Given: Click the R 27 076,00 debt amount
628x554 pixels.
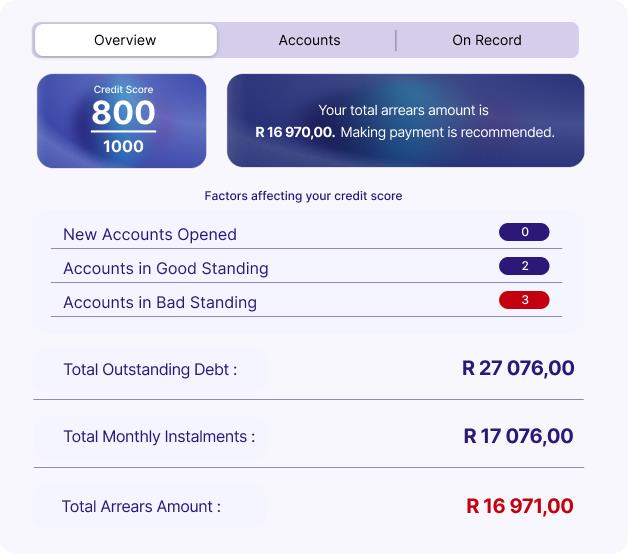Looking at the screenshot, I should tap(518, 368).
